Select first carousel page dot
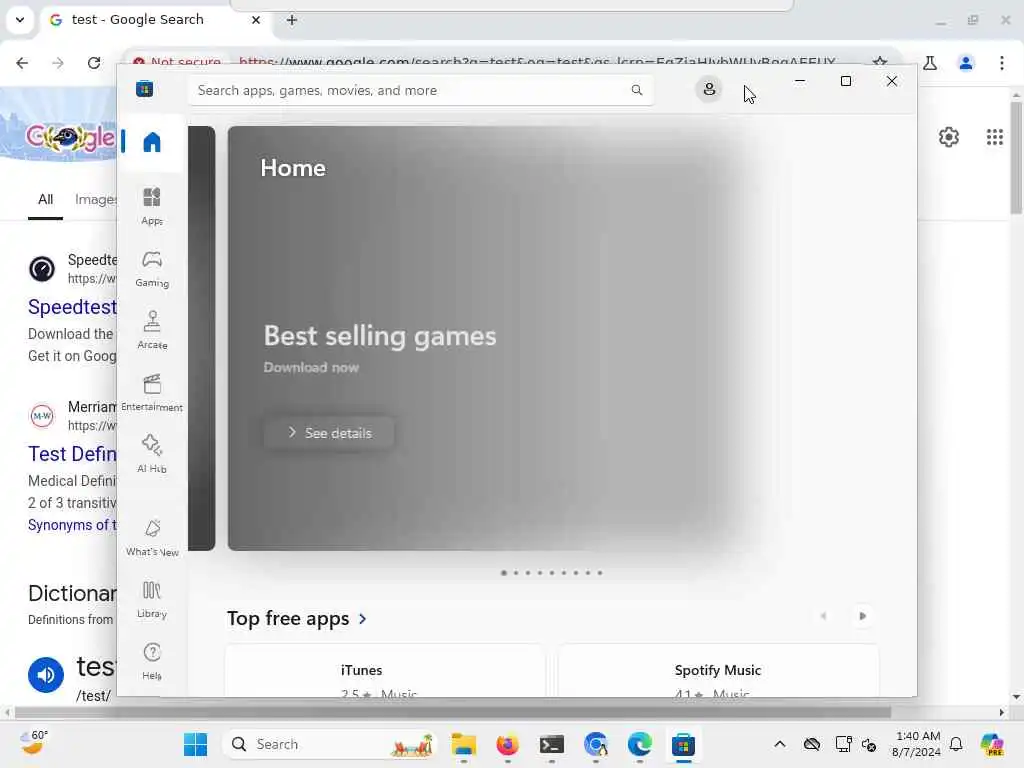Image resolution: width=1024 pixels, height=768 pixels. click(504, 573)
